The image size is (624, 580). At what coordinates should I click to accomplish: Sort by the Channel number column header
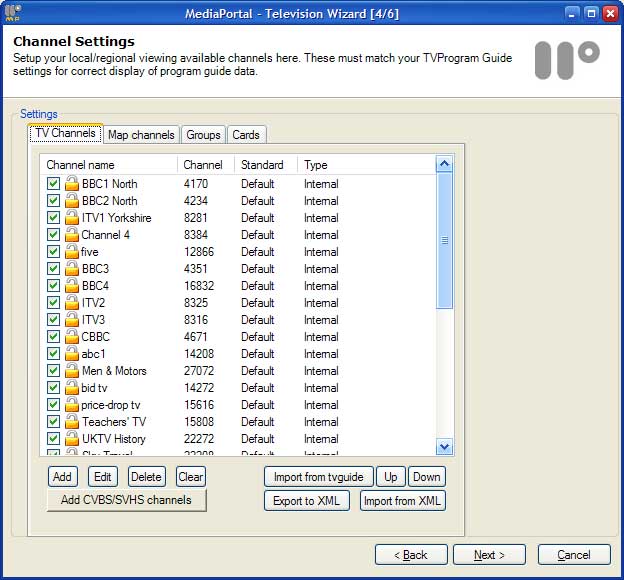205,165
